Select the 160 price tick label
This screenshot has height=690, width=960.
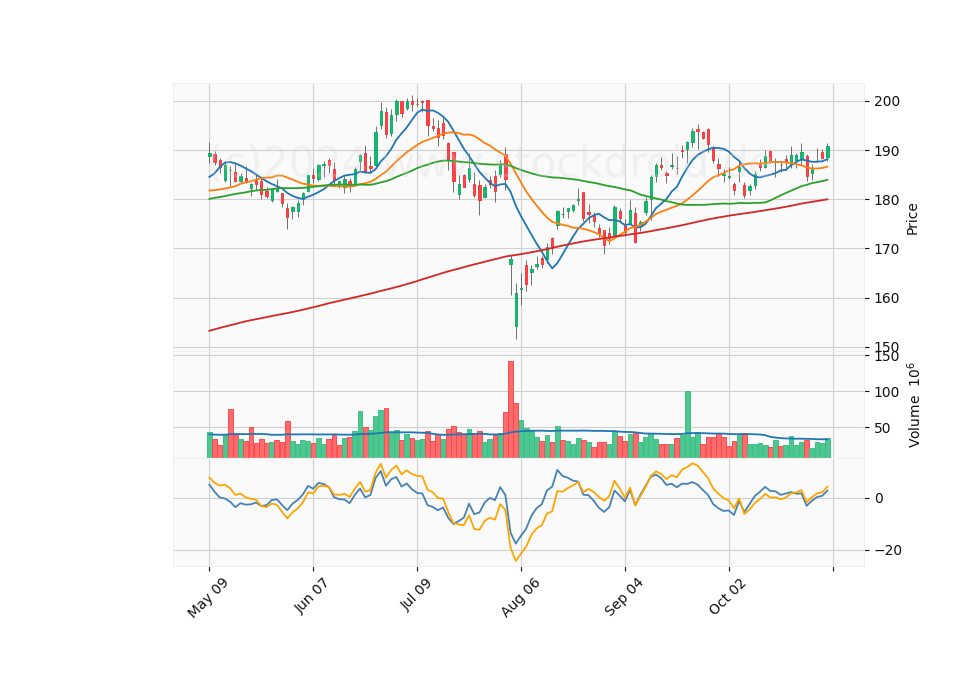[887, 298]
